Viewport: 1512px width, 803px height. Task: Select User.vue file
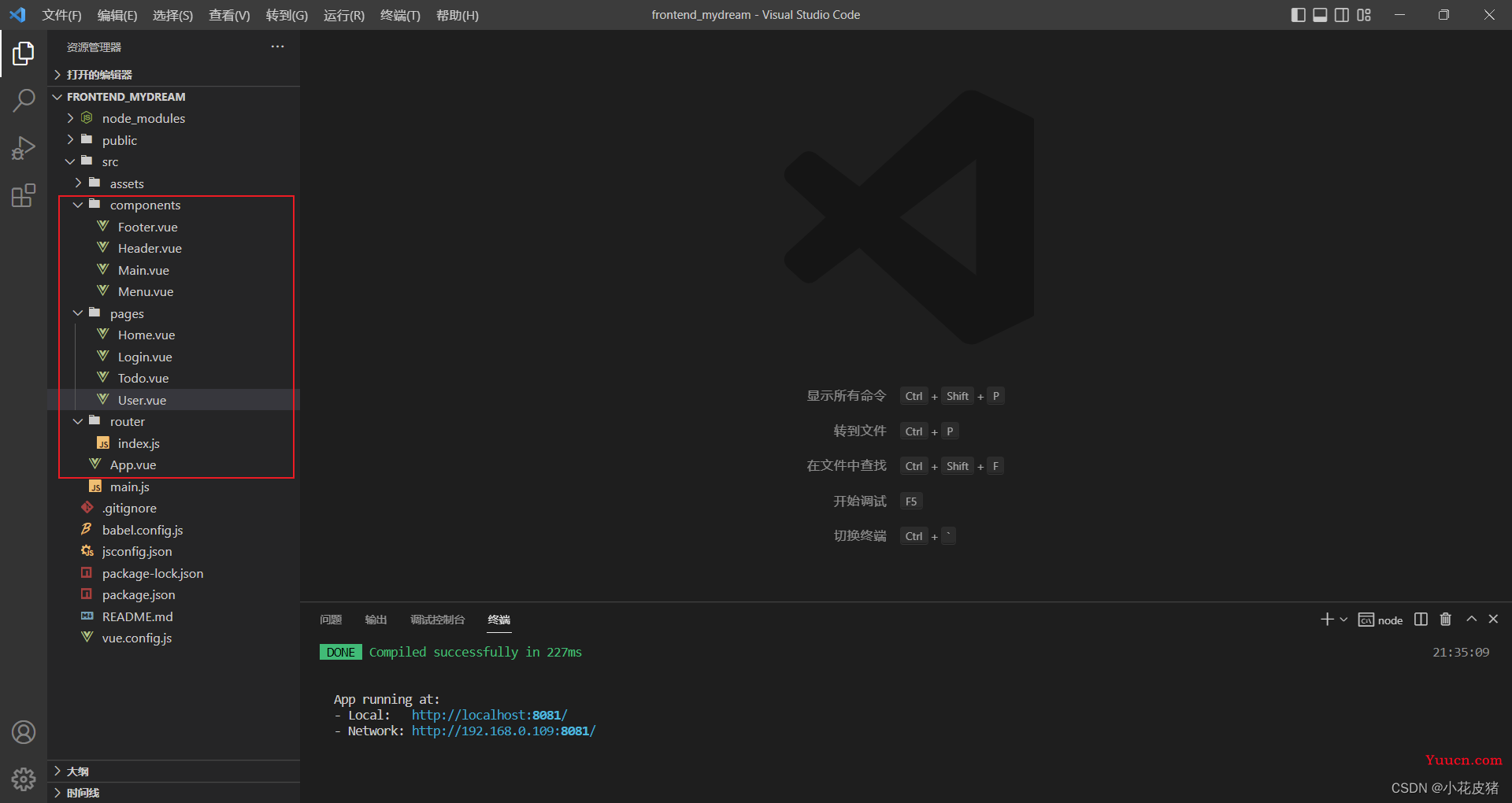174,400
